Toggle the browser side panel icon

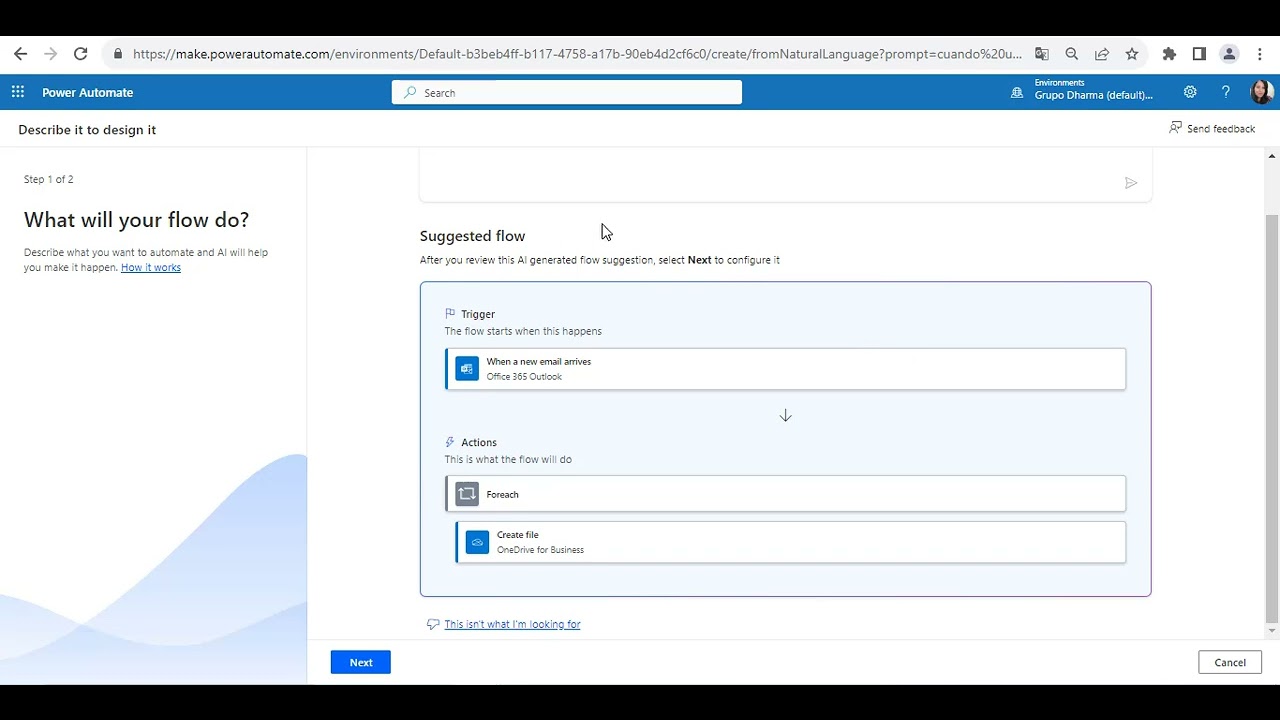[x=1199, y=54]
